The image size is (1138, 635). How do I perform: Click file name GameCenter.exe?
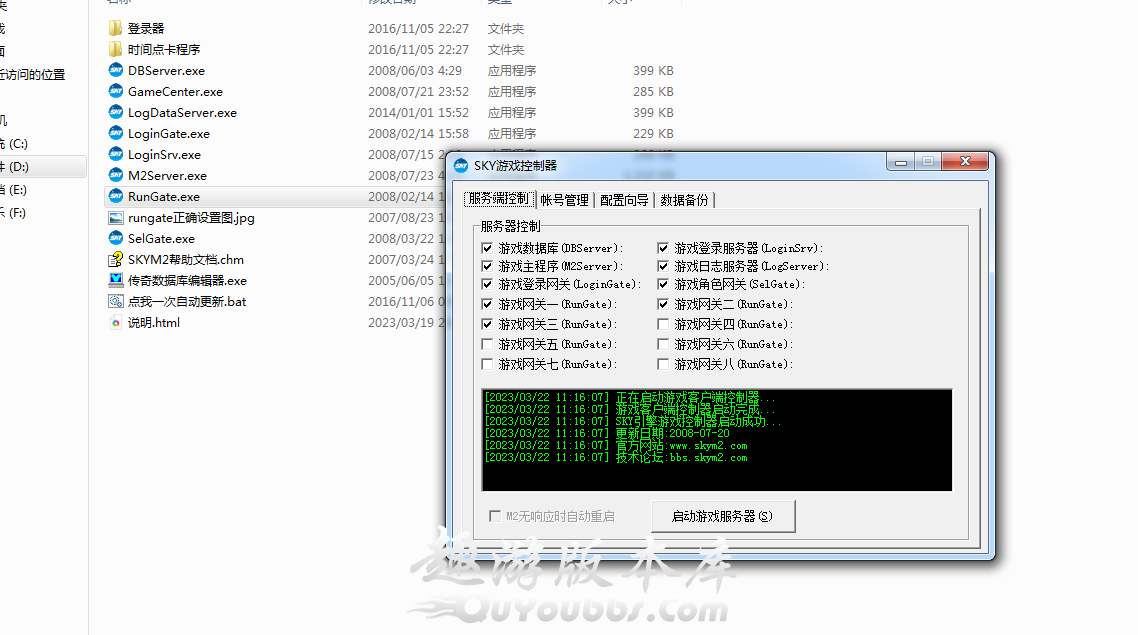coord(176,91)
